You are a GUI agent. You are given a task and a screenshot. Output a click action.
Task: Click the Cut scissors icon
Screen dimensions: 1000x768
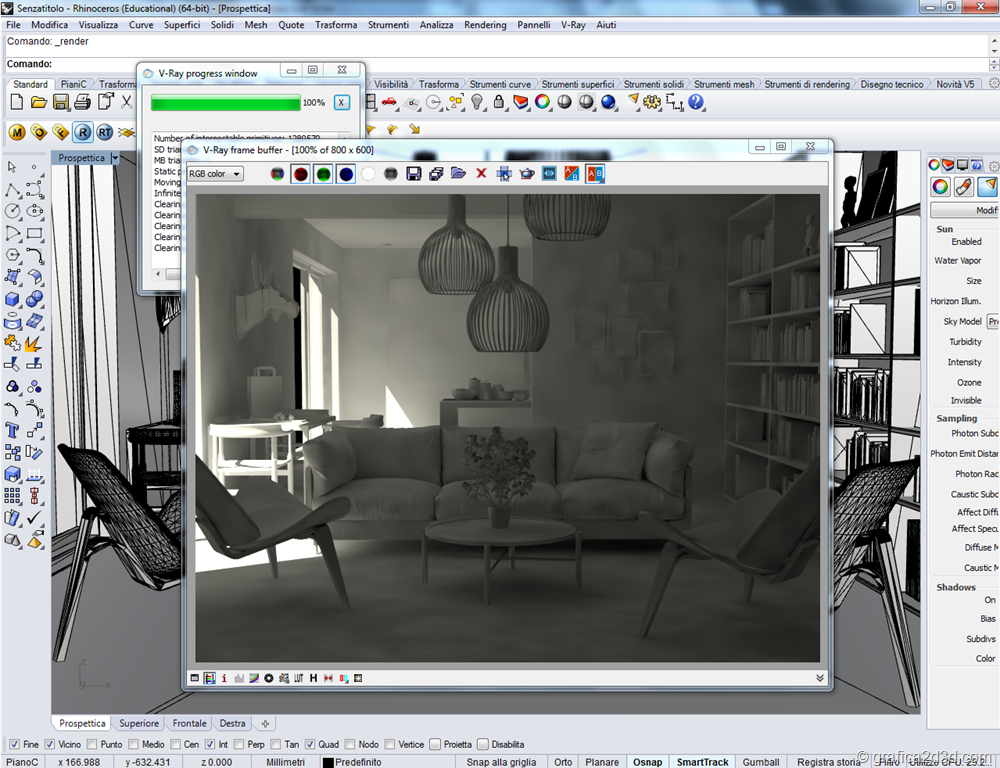[127, 102]
